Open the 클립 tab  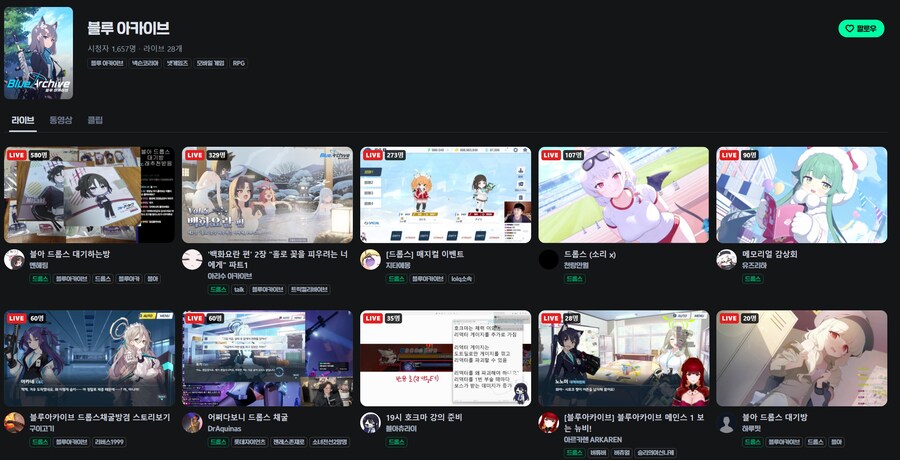click(x=95, y=120)
